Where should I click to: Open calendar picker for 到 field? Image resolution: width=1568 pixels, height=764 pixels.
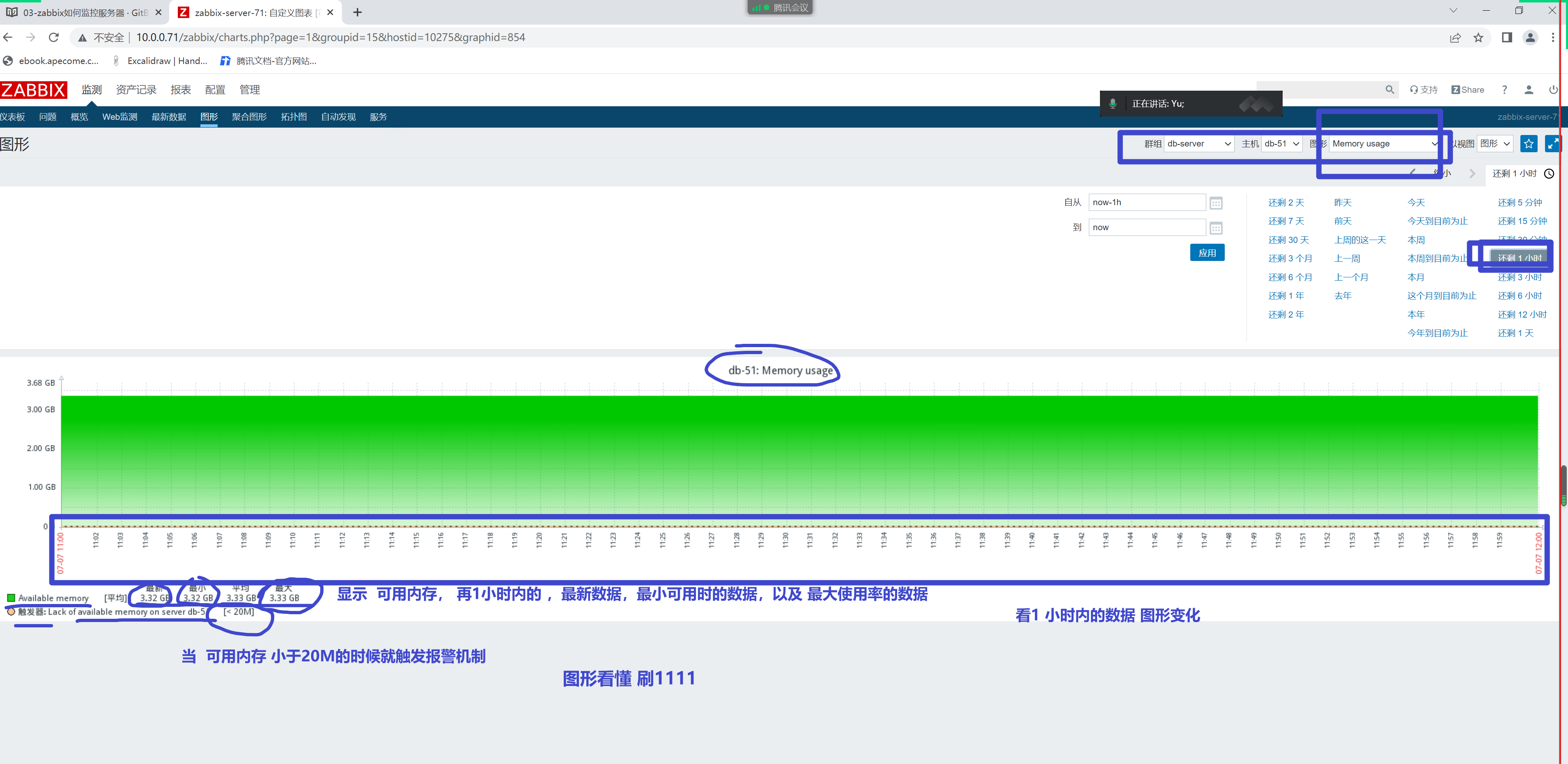1216,228
